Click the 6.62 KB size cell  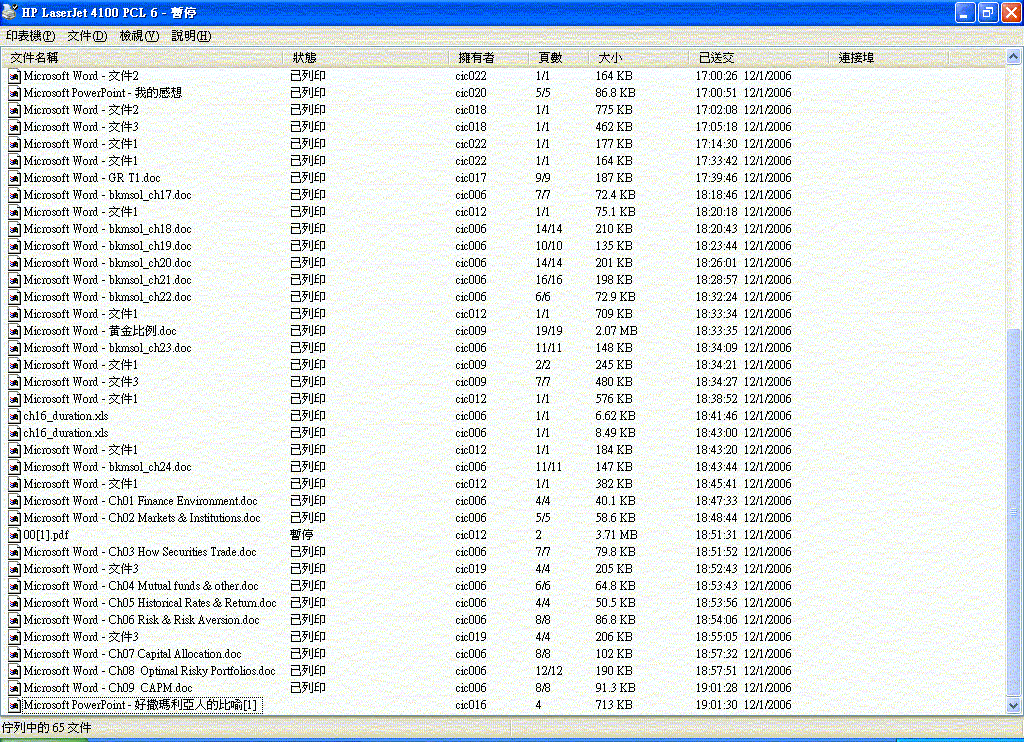pos(615,416)
